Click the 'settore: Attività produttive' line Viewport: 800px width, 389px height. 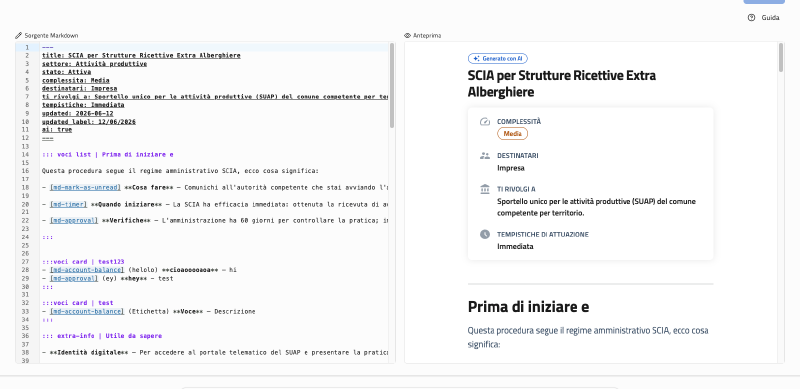(x=94, y=64)
